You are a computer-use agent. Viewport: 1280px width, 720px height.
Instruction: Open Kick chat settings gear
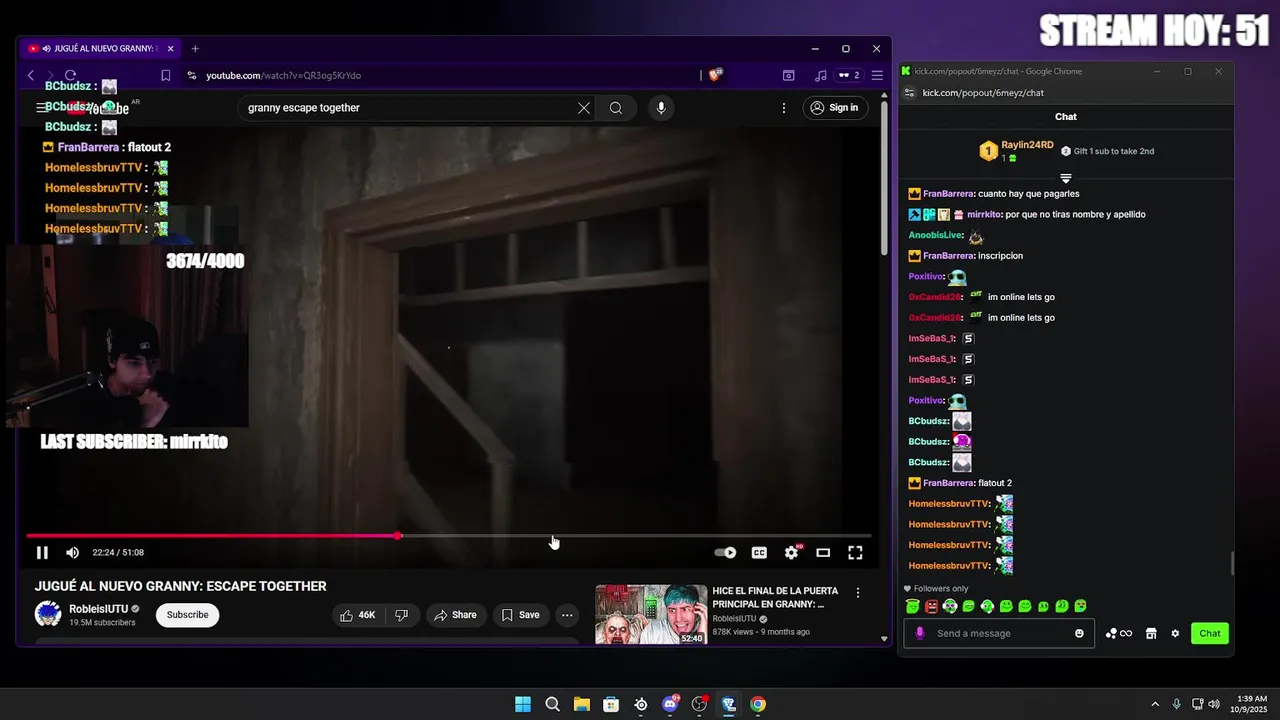1175,633
